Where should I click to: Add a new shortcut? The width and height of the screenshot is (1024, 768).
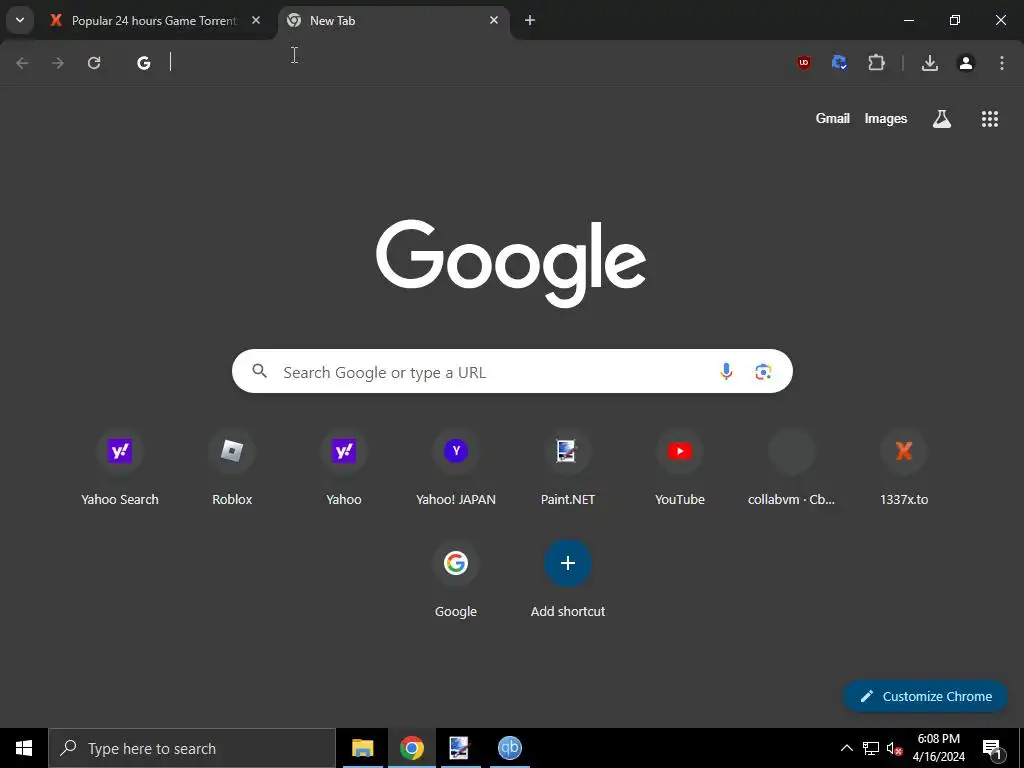[x=568, y=581]
